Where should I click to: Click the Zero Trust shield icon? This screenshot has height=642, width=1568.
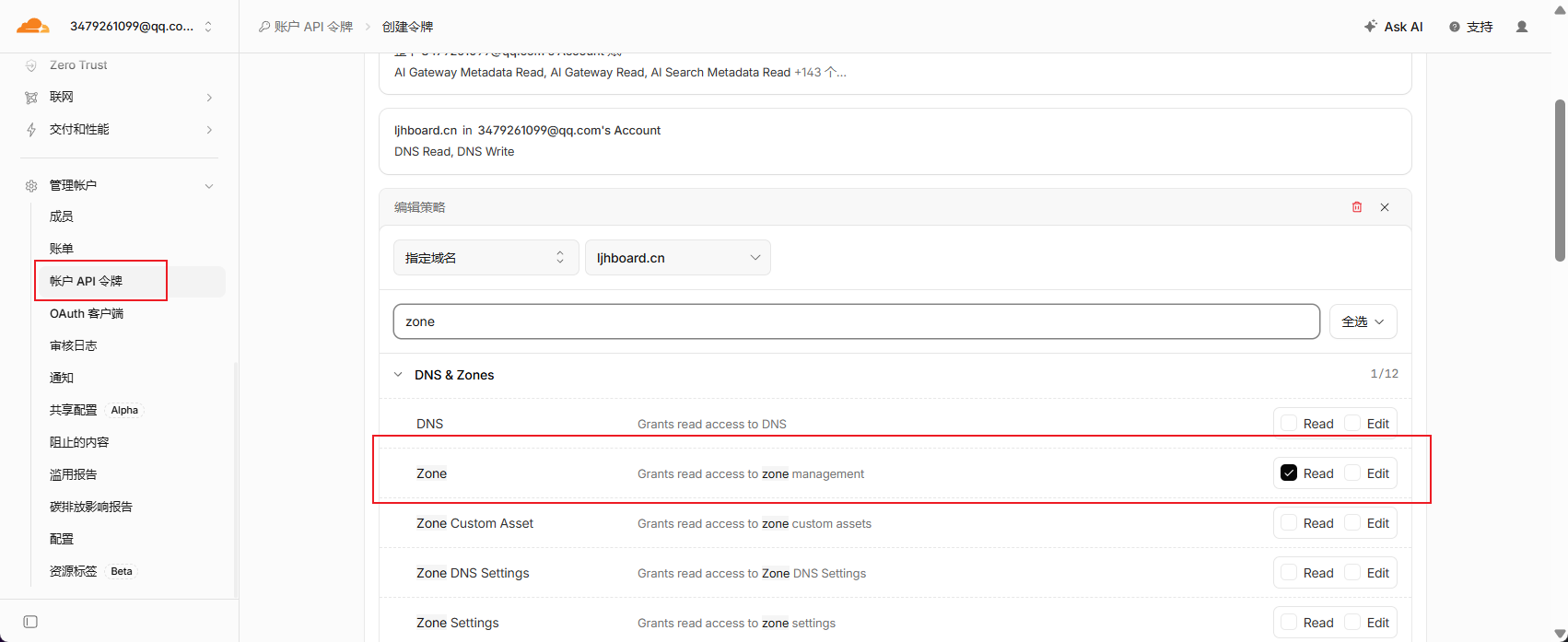pos(31,65)
